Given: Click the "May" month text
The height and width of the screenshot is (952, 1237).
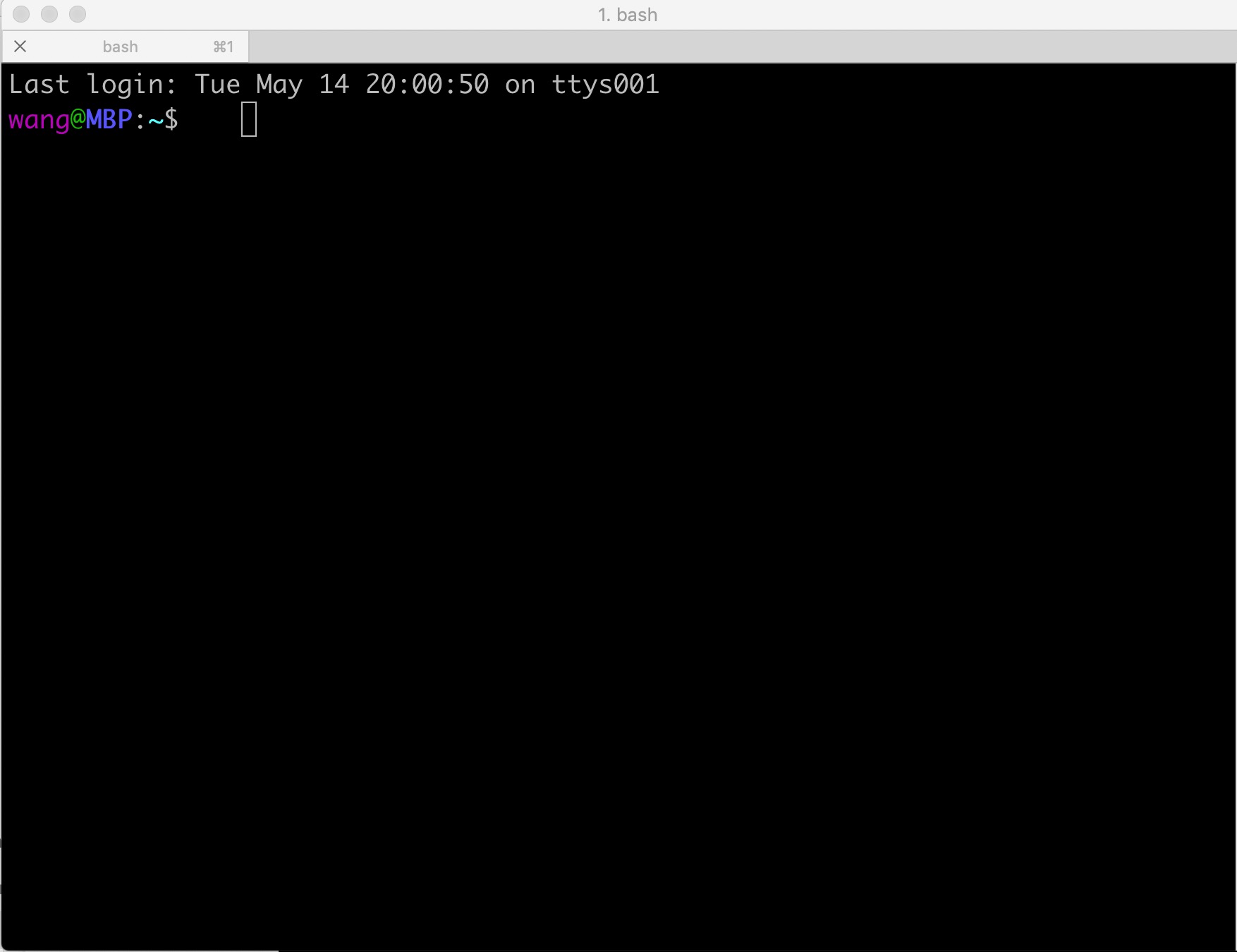Looking at the screenshot, I should [279, 85].
